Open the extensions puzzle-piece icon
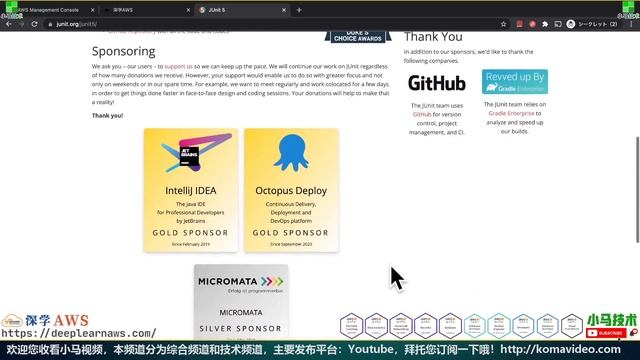Viewport: 640px width, 360px height. [x=545, y=24]
